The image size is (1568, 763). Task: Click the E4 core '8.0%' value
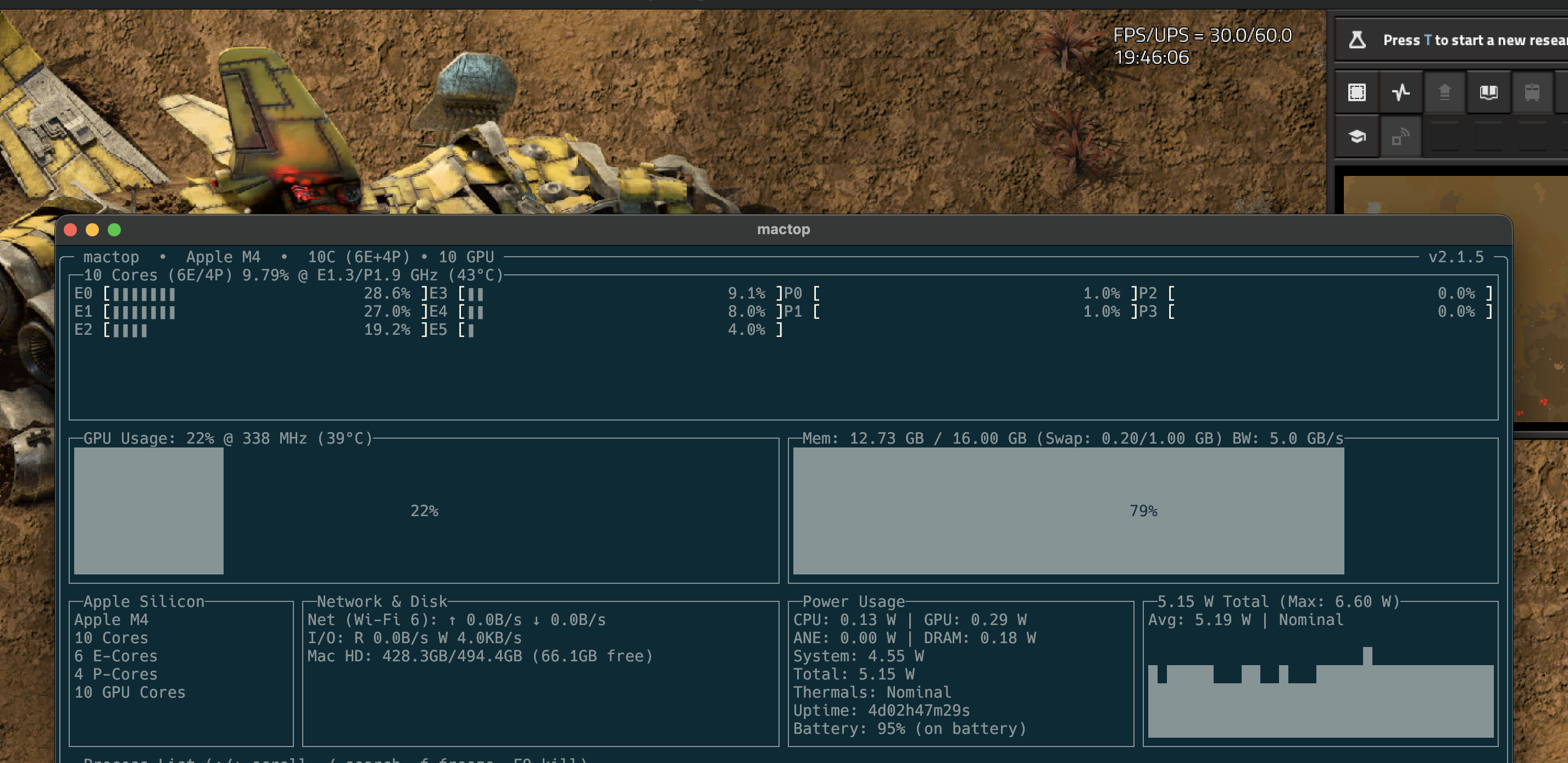coord(746,312)
